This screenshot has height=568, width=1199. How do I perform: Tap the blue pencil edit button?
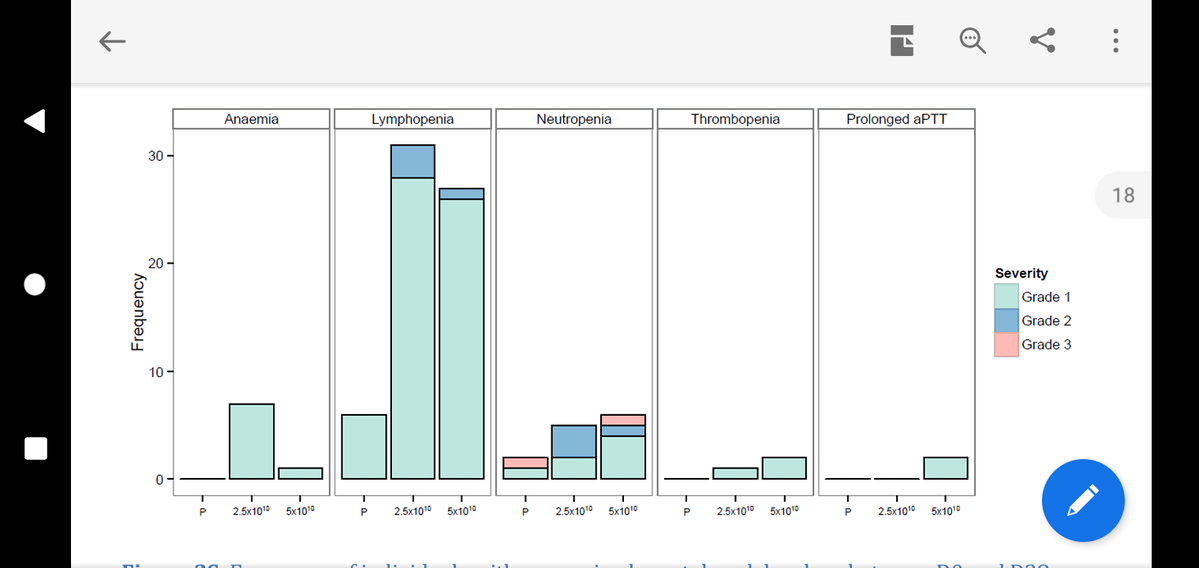coord(1082,500)
